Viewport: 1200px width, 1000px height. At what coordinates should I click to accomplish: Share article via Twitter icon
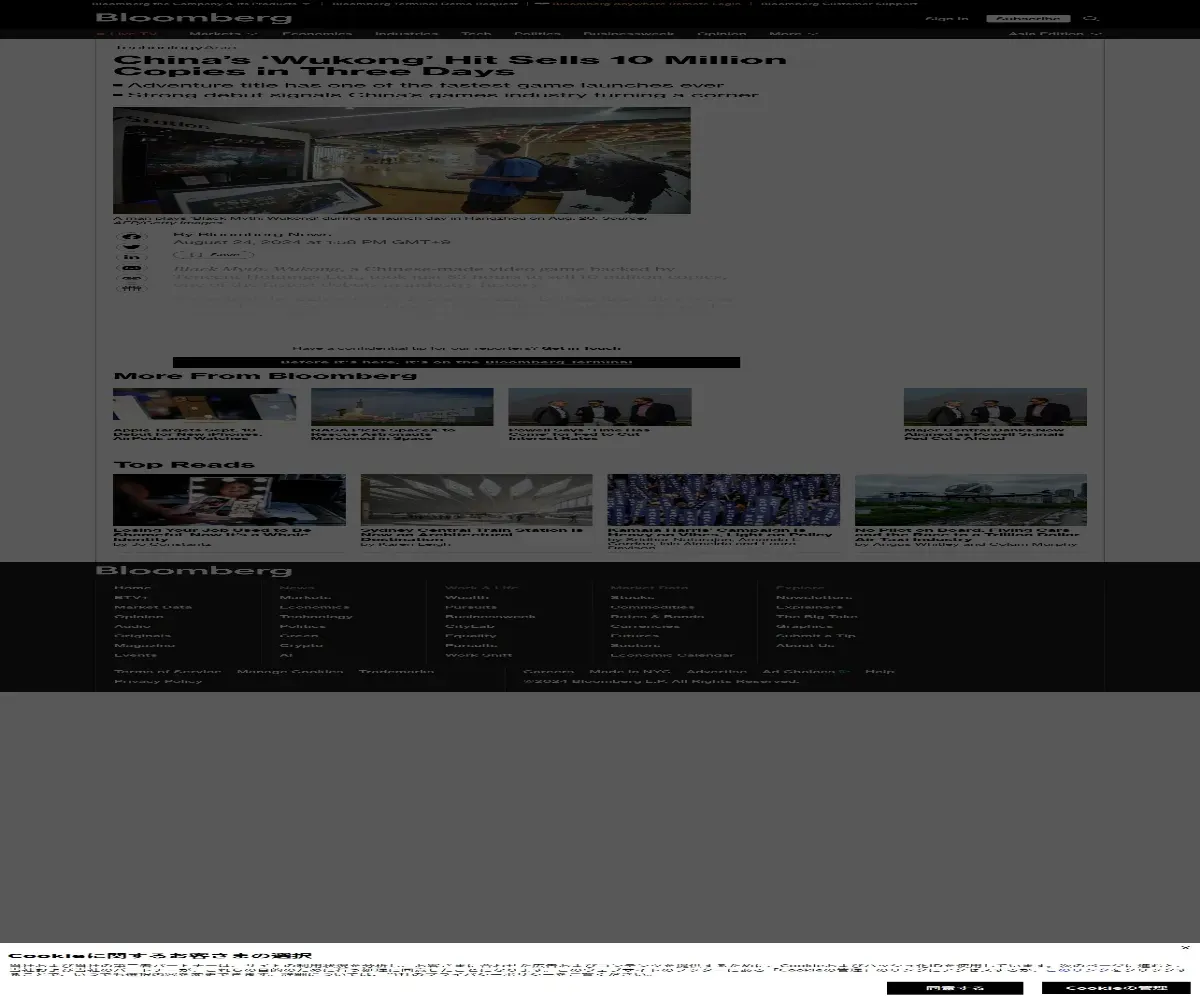pos(132,247)
